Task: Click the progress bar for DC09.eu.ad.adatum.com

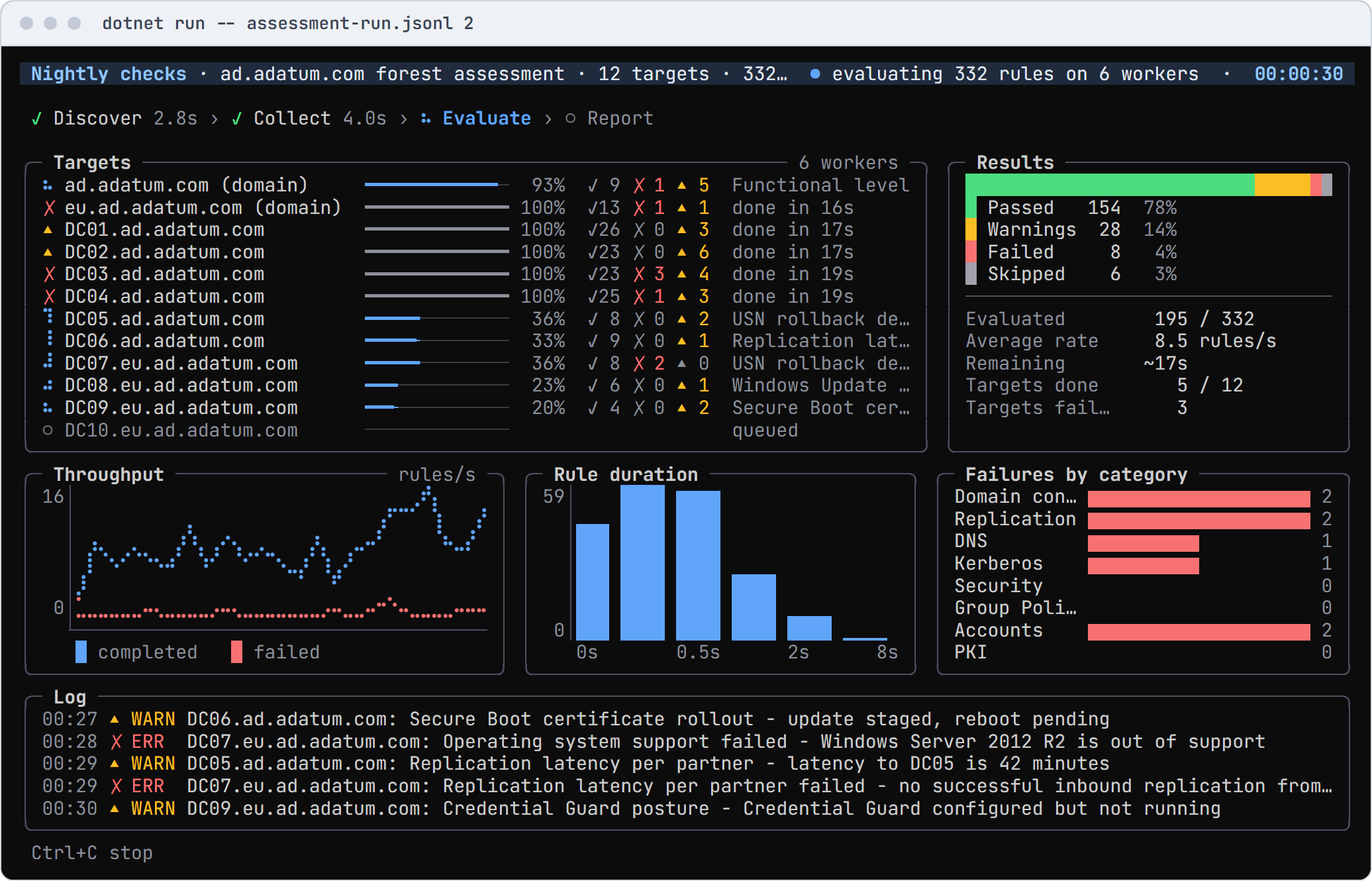Action: [437, 407]
